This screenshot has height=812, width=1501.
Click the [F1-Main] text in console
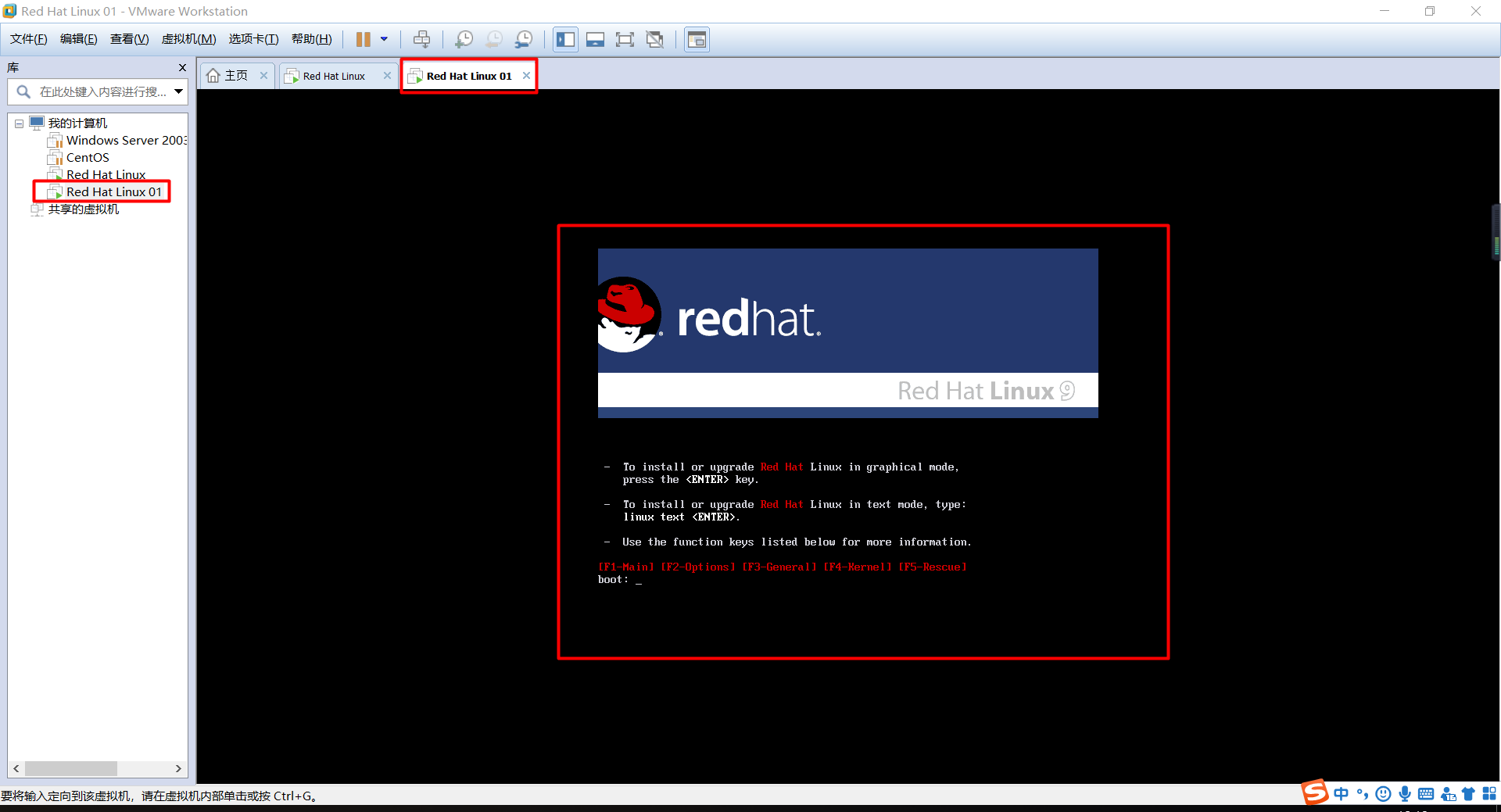pos(626,567)
